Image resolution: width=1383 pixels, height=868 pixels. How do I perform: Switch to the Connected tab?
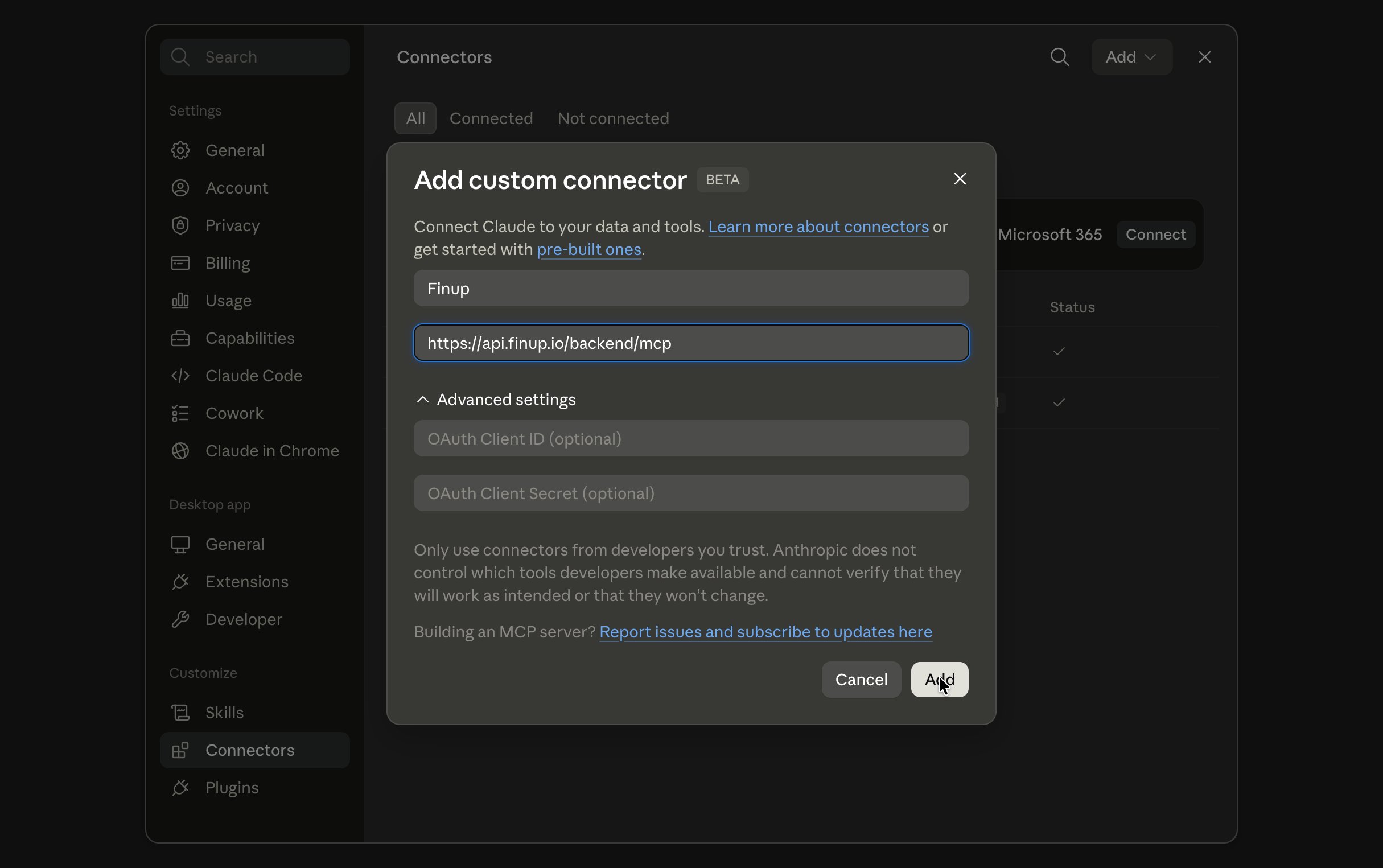pos(491,118)
